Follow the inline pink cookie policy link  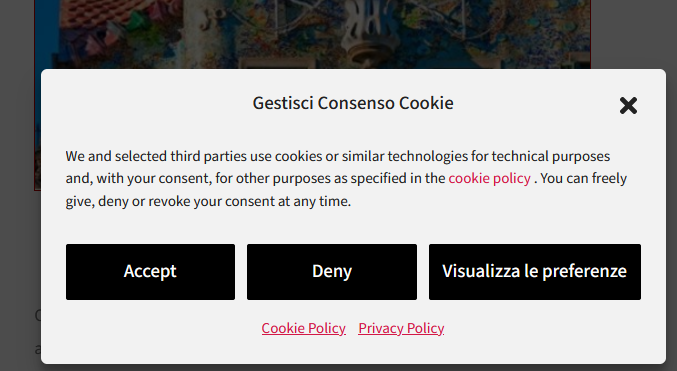pos(489,178)
